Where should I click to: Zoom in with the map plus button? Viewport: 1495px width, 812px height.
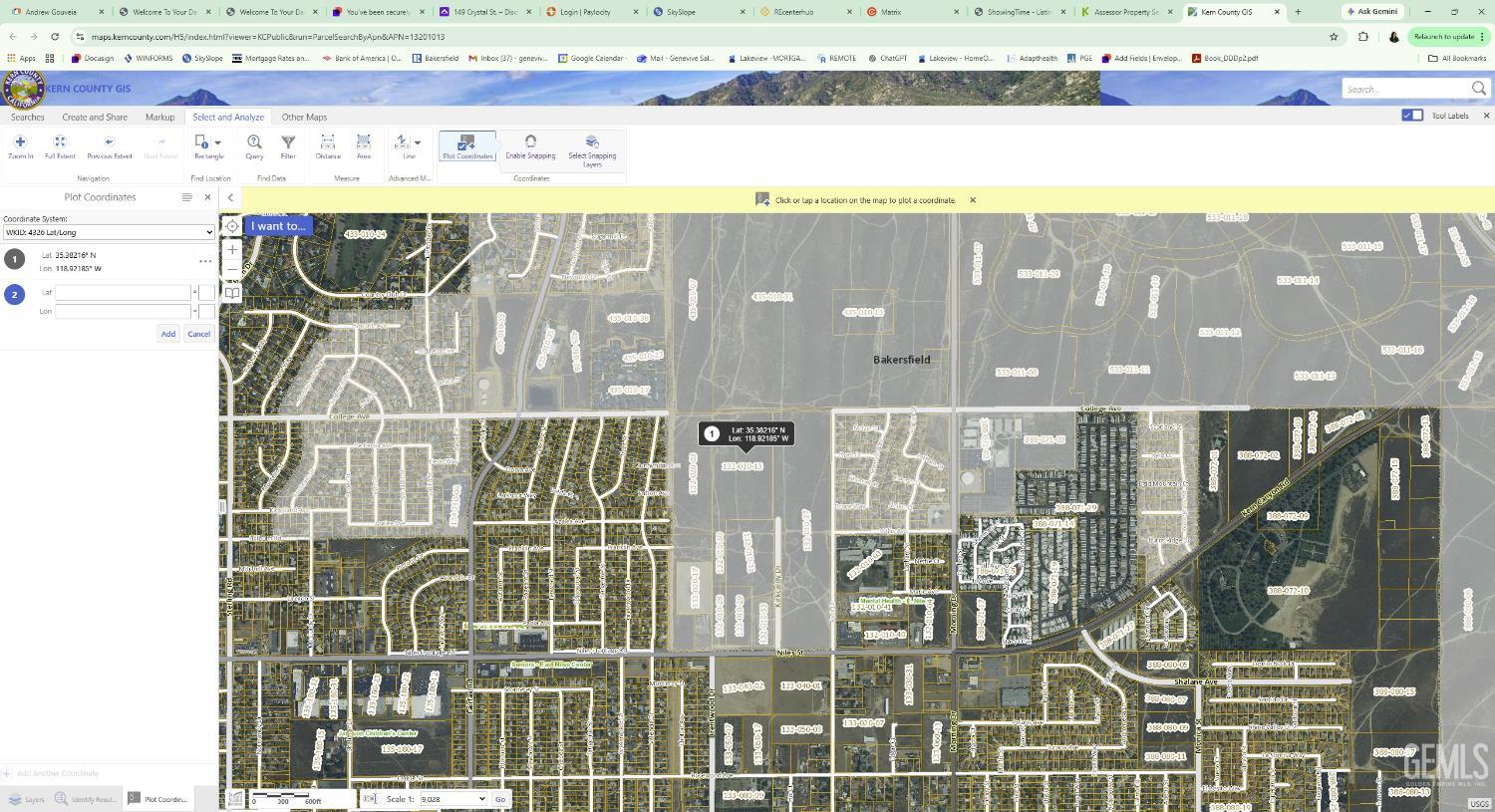[x=232, y=249]
